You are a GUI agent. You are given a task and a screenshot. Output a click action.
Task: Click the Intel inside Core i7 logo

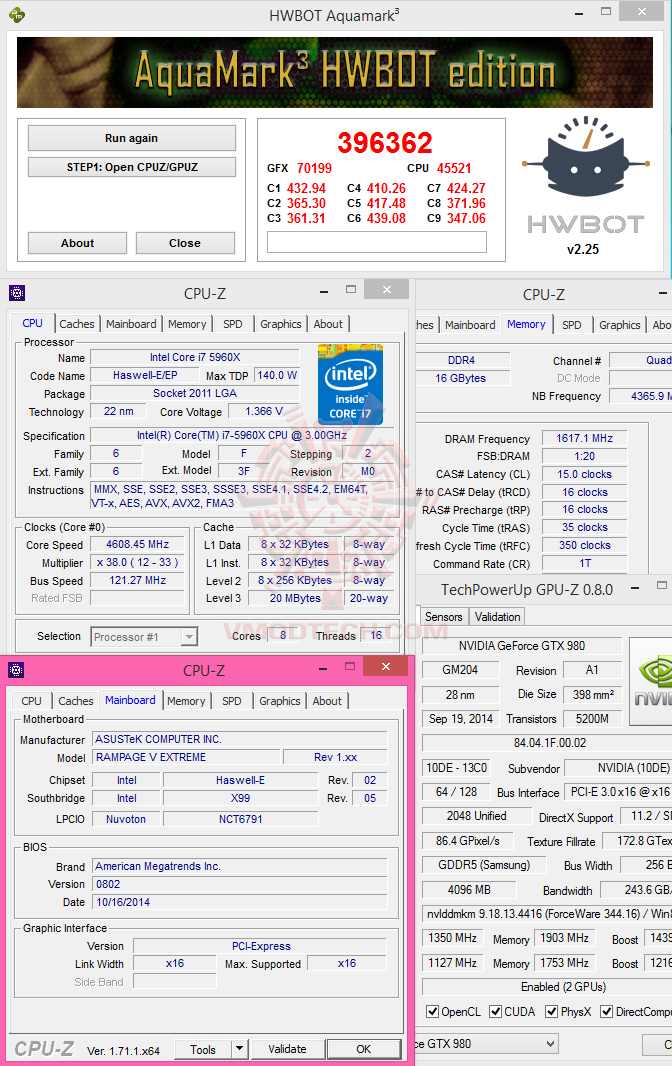pos(350,385)
